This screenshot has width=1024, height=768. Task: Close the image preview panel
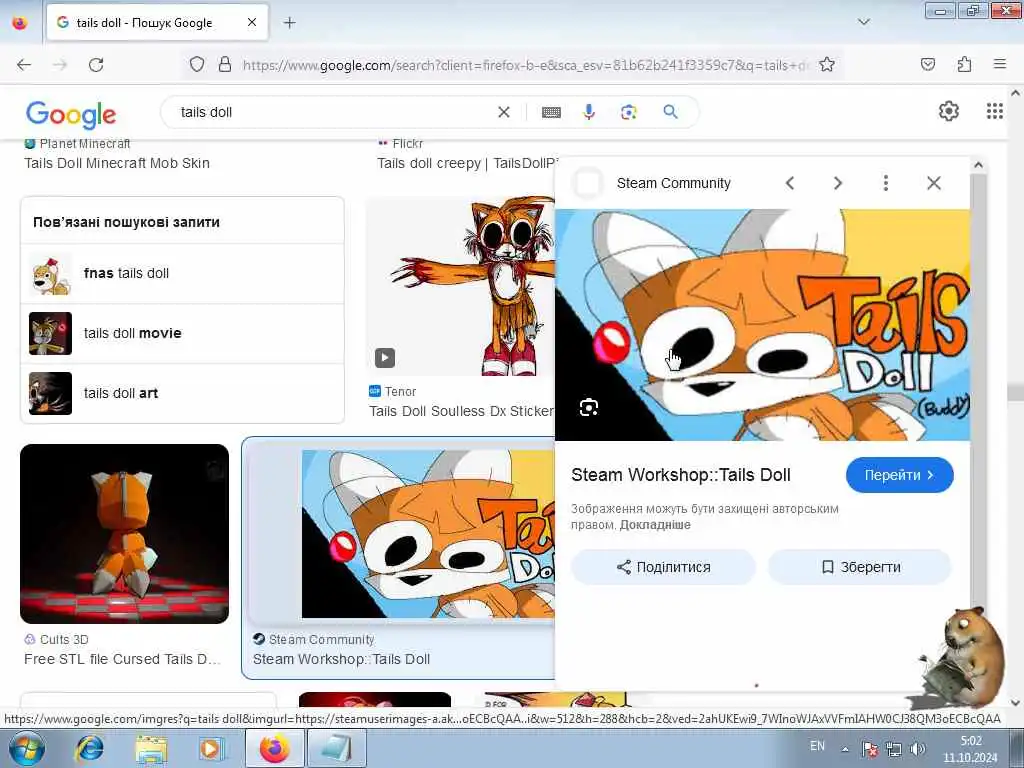coord(934,184)
